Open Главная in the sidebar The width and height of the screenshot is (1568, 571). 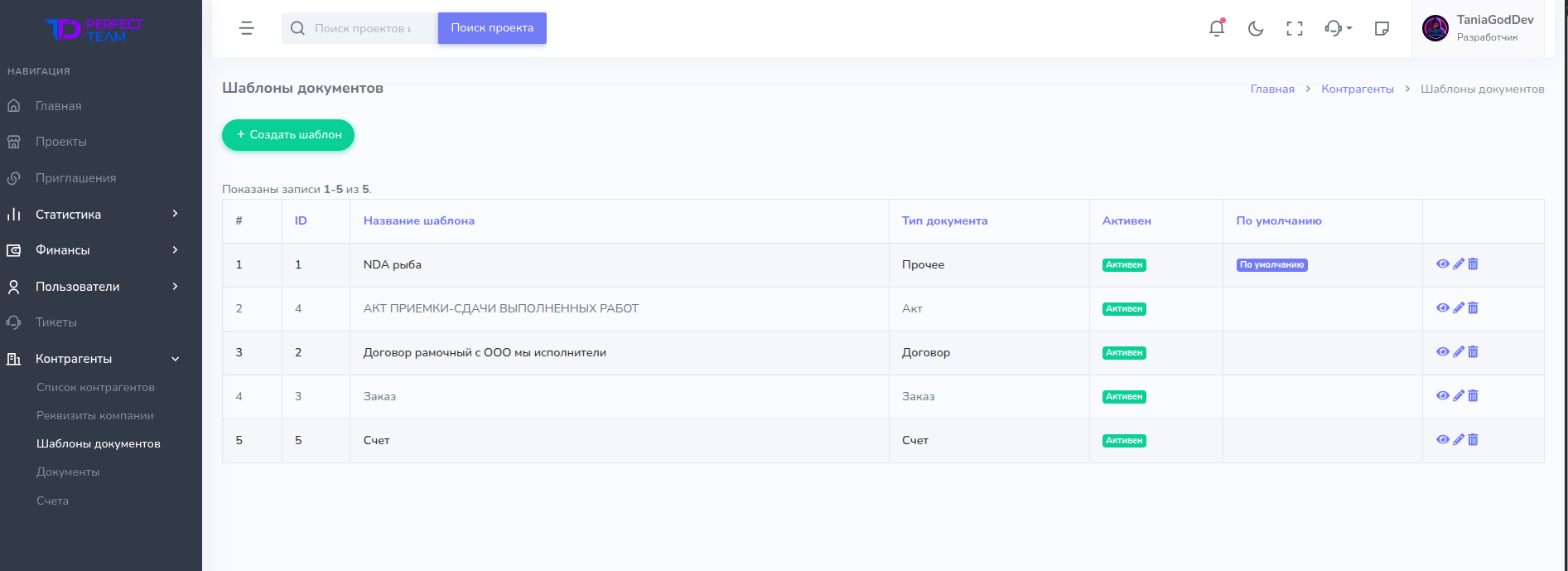coord(101,106)
